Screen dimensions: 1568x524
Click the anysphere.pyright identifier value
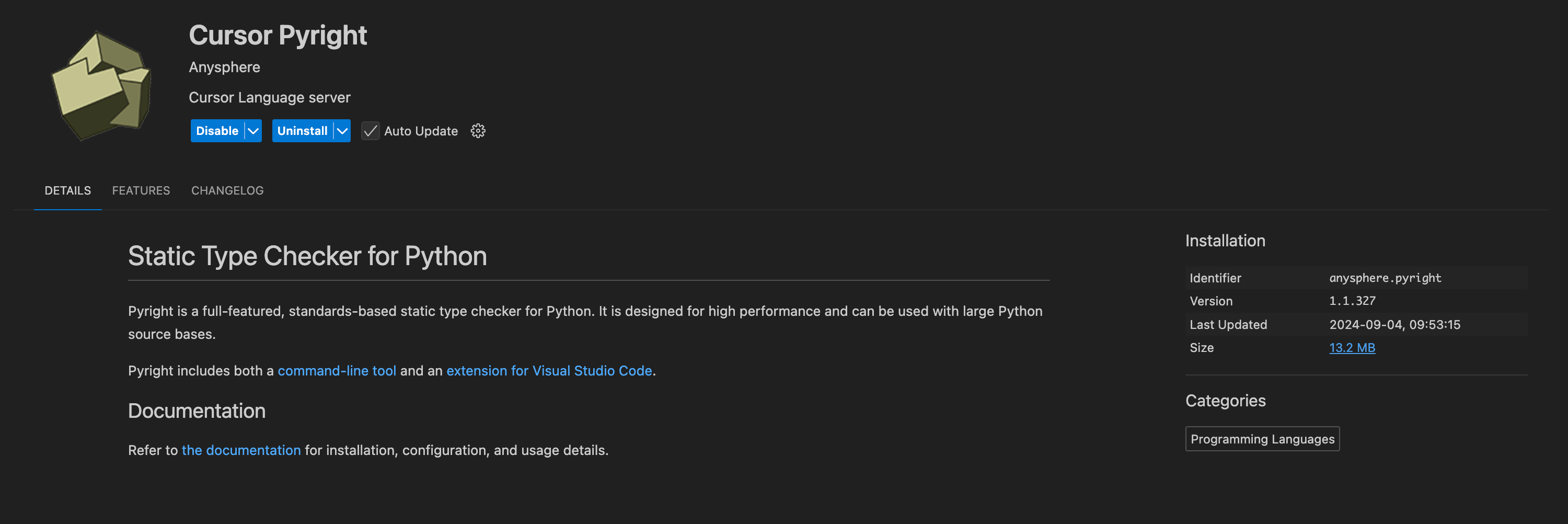click(x=1385, y=278)
